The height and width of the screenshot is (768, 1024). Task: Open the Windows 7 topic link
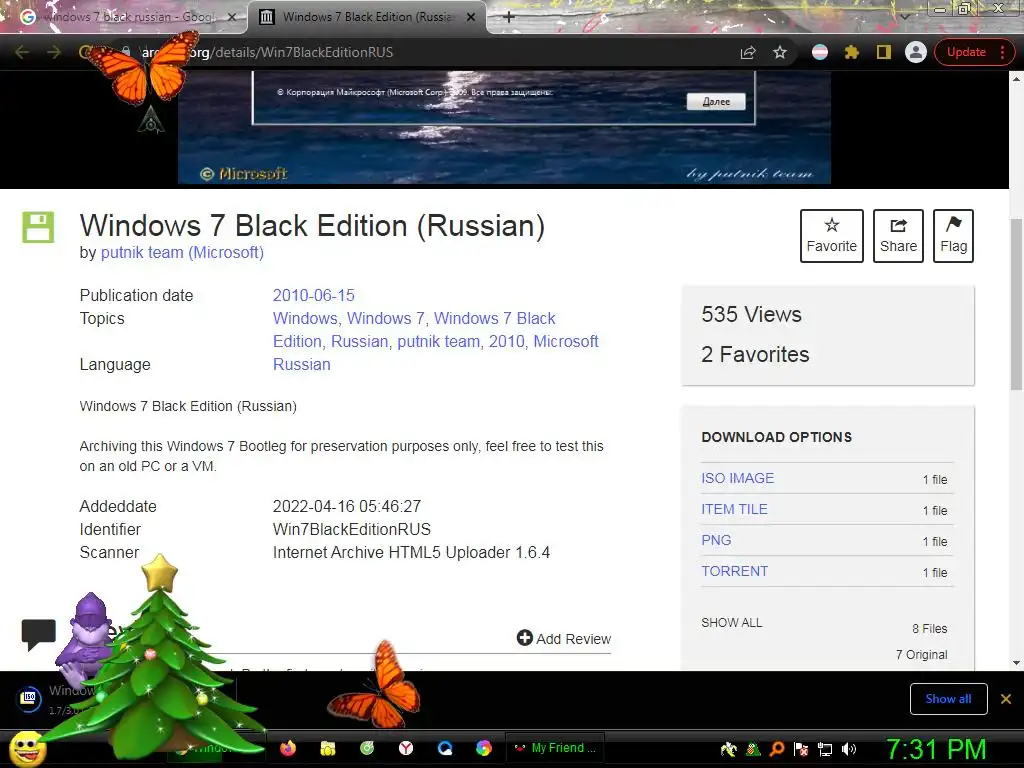pyautogui.click(x=385, y=318)
